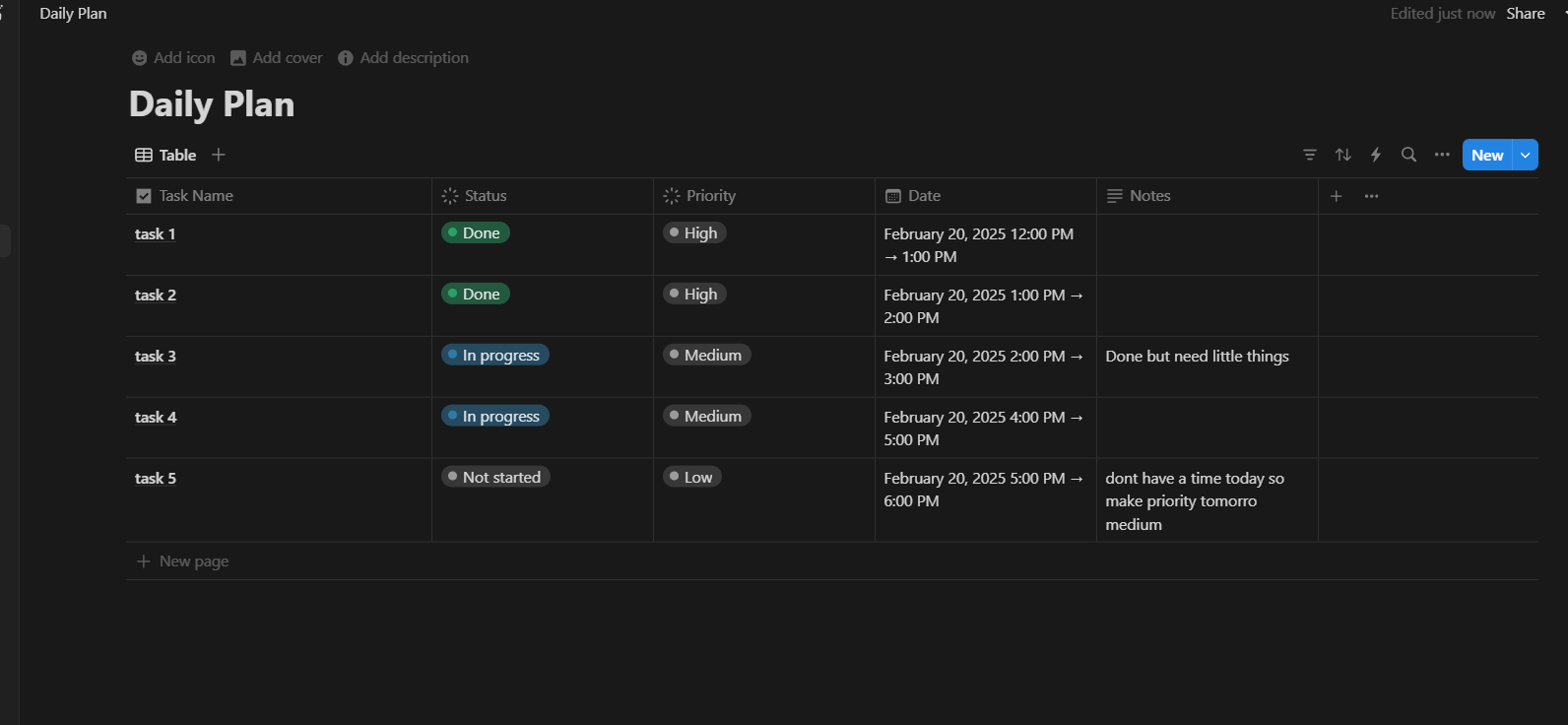
Task: Click the empty Notes cell for task 1
Action: click(1208, 245)
